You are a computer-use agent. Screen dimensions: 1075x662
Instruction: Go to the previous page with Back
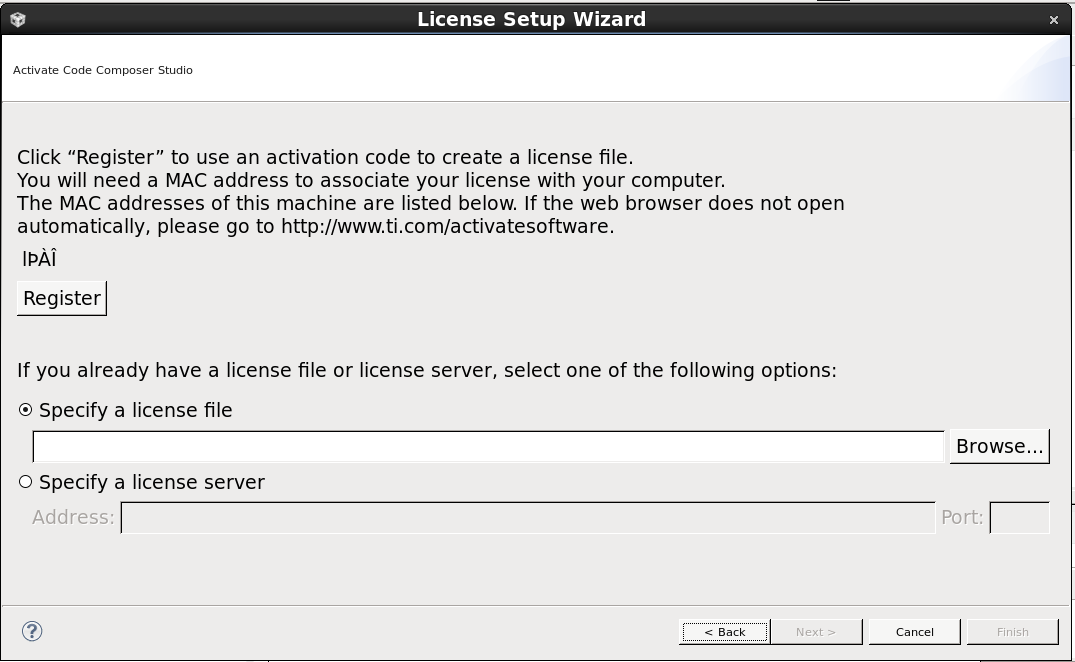click(x=725, y=632)
